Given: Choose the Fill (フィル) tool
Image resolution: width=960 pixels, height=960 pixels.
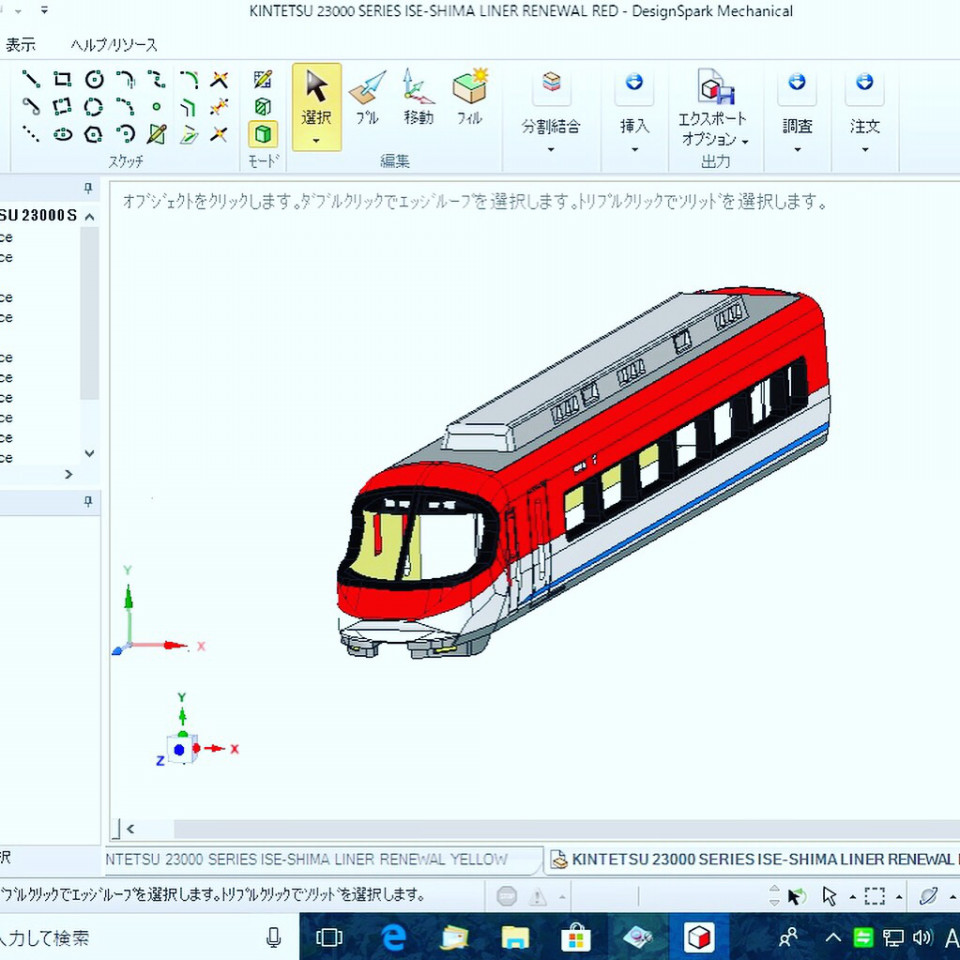Looking at the screenshot, I should point(469,98).
